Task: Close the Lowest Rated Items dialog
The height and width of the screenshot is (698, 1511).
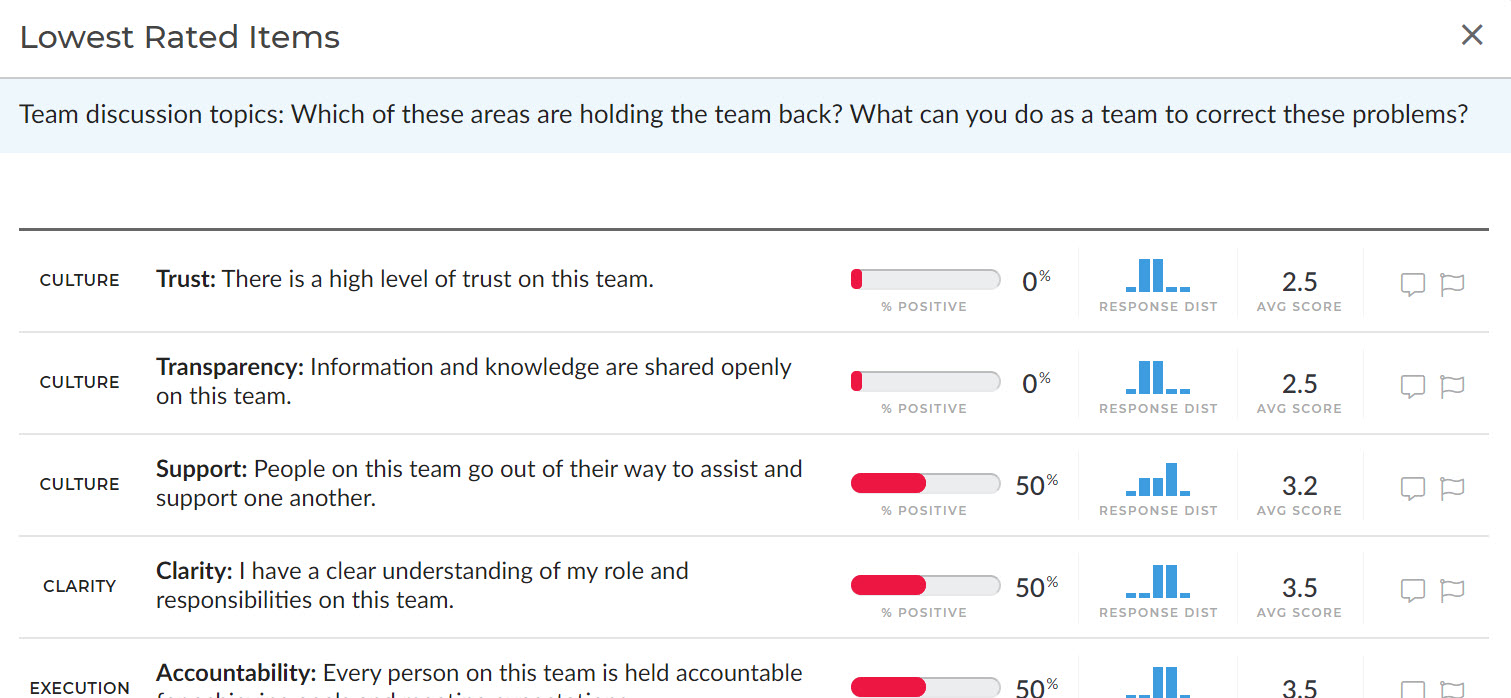Action: 1472,36
